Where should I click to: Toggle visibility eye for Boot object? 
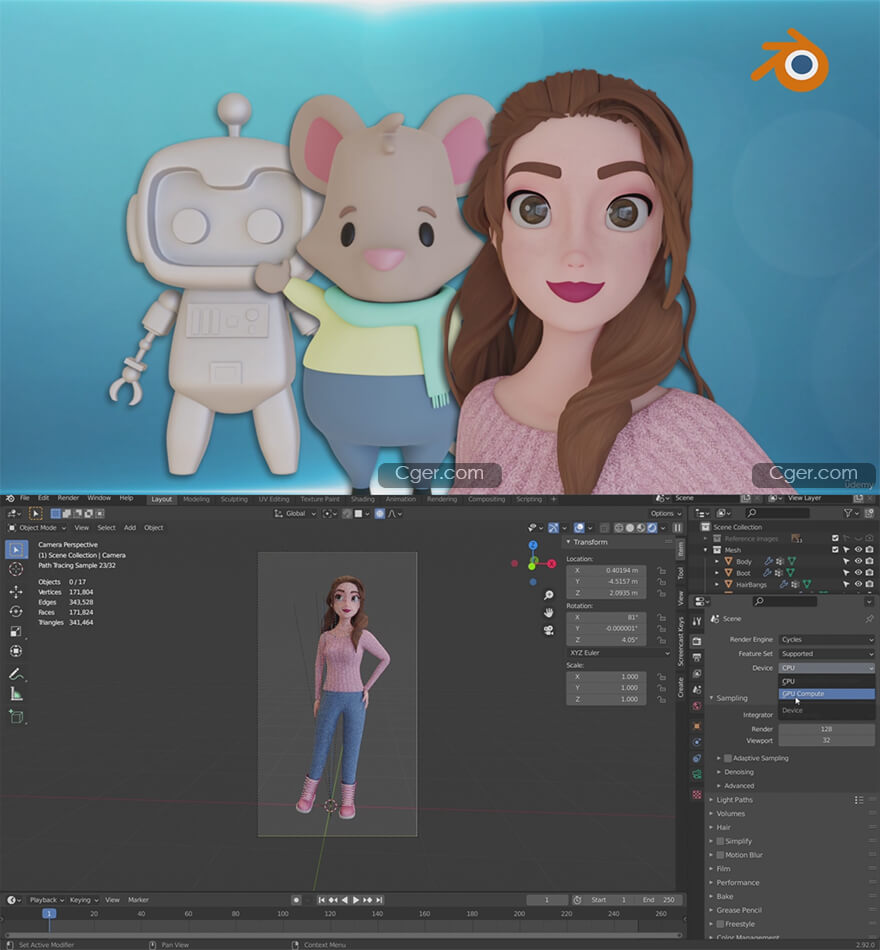coord(858,573)
